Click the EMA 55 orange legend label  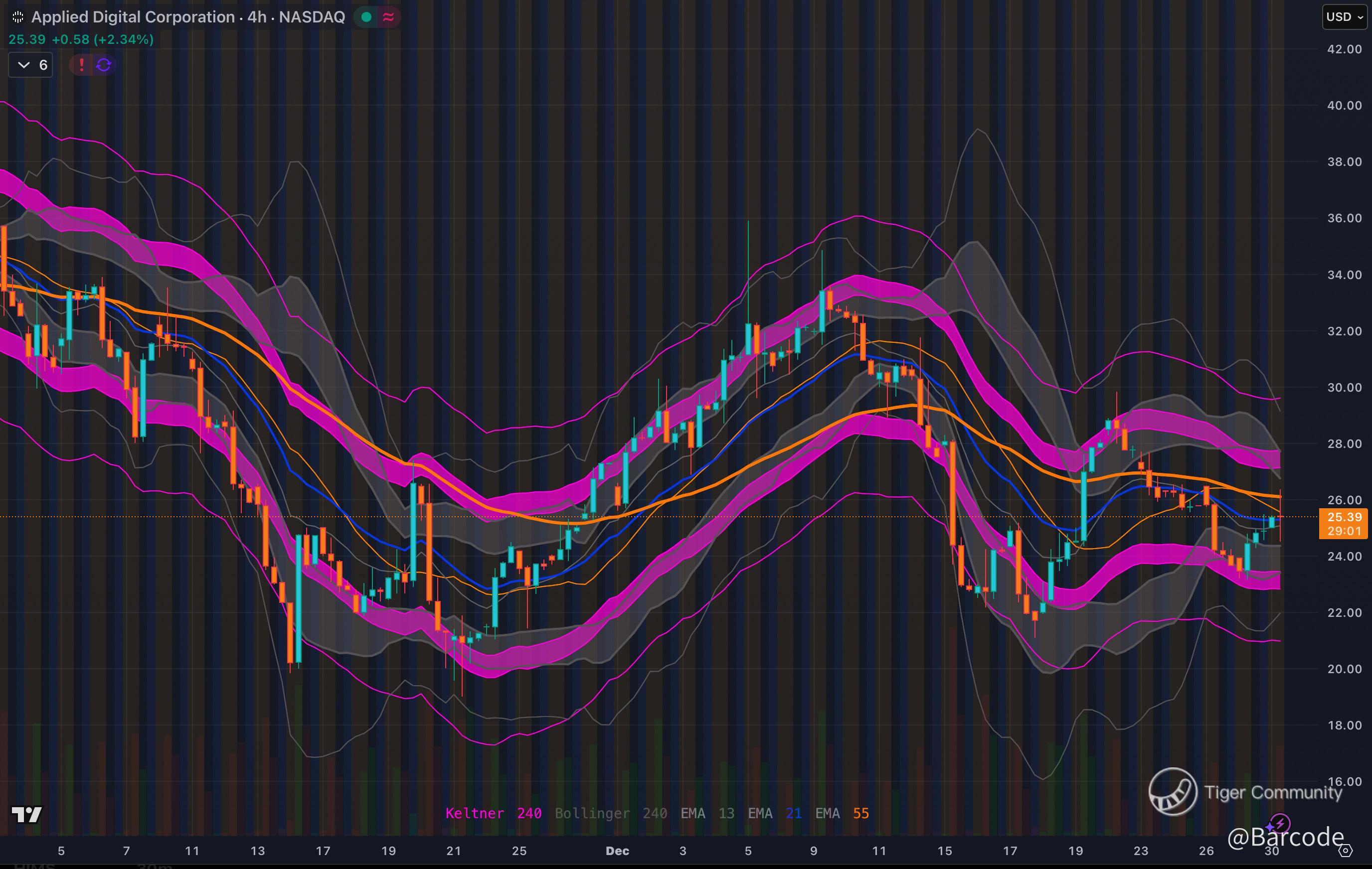(x=842, y=813)
